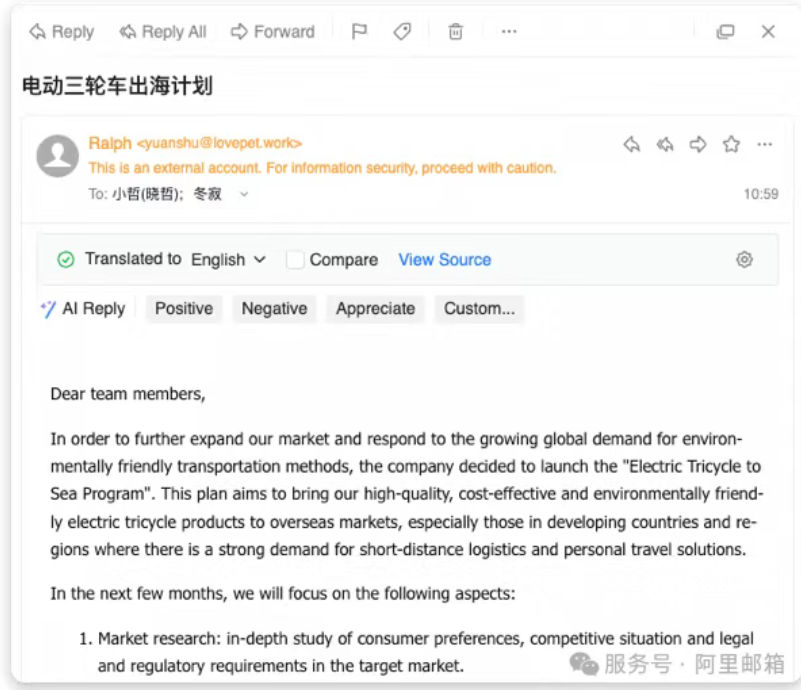Open sender header more options ellipsis

point(764,145)
